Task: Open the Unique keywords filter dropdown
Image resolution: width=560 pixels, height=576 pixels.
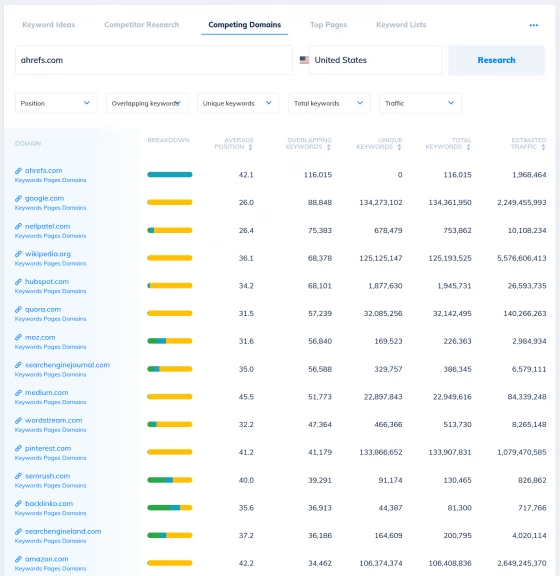Action: click(238, 103)
